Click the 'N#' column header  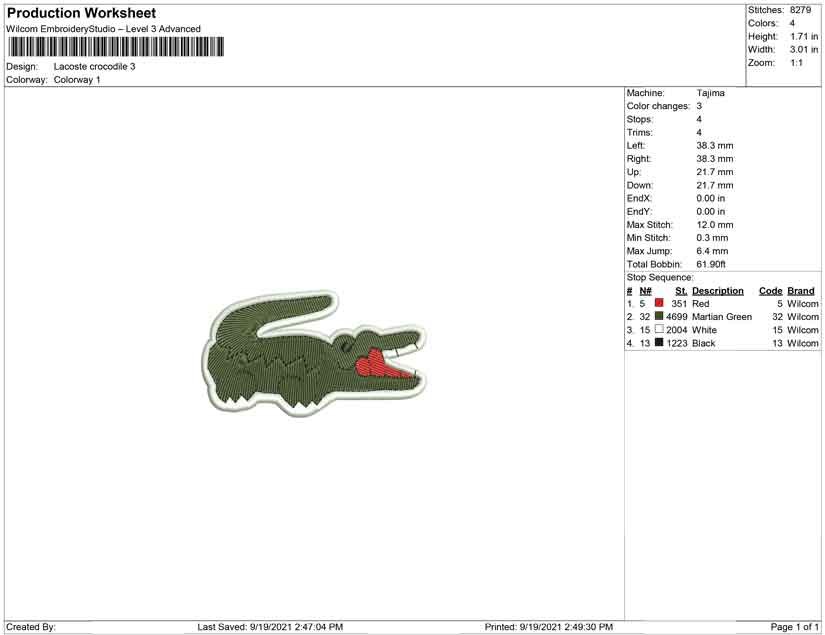646,291
